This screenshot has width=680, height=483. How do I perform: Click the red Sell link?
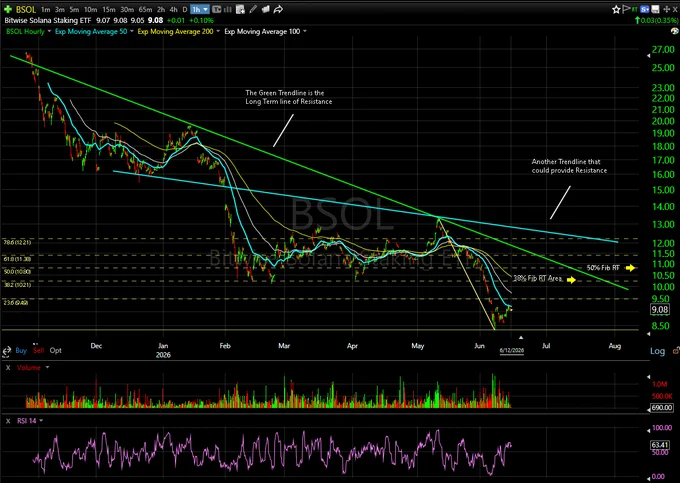click(x=39, y=350)
